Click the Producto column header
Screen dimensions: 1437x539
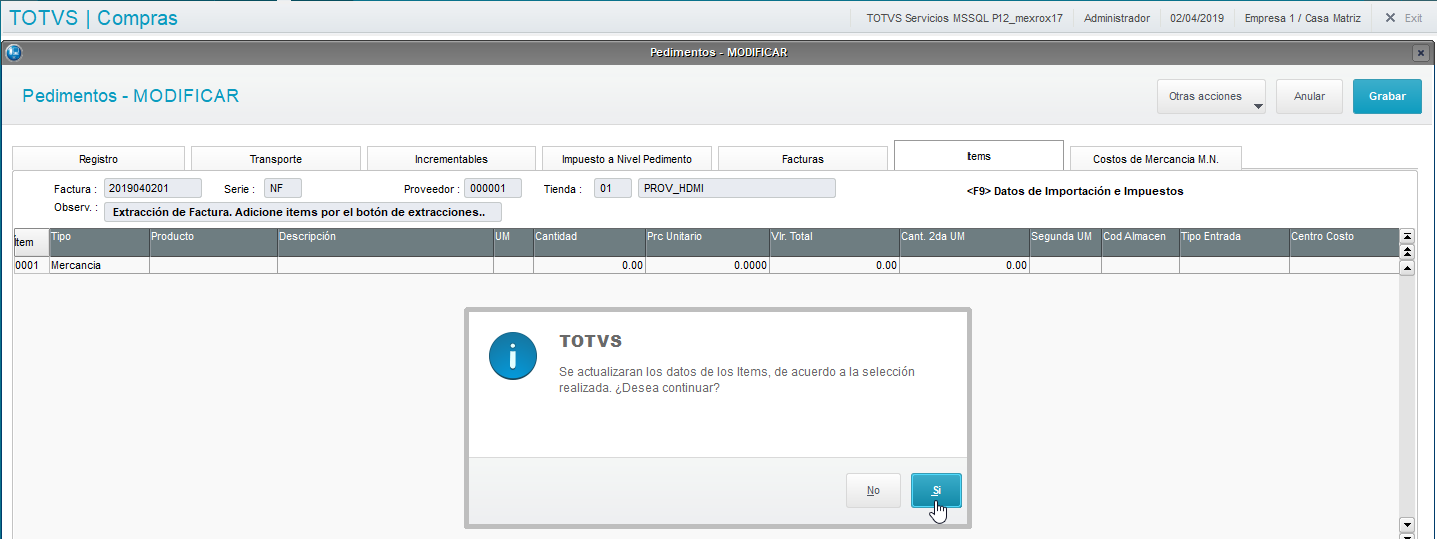(x=213, y=242)
